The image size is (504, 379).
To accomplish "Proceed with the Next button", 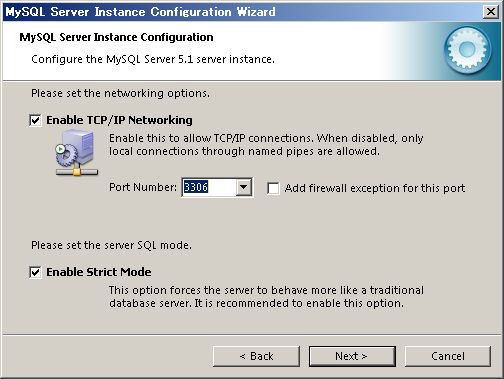I will (352, 356).
